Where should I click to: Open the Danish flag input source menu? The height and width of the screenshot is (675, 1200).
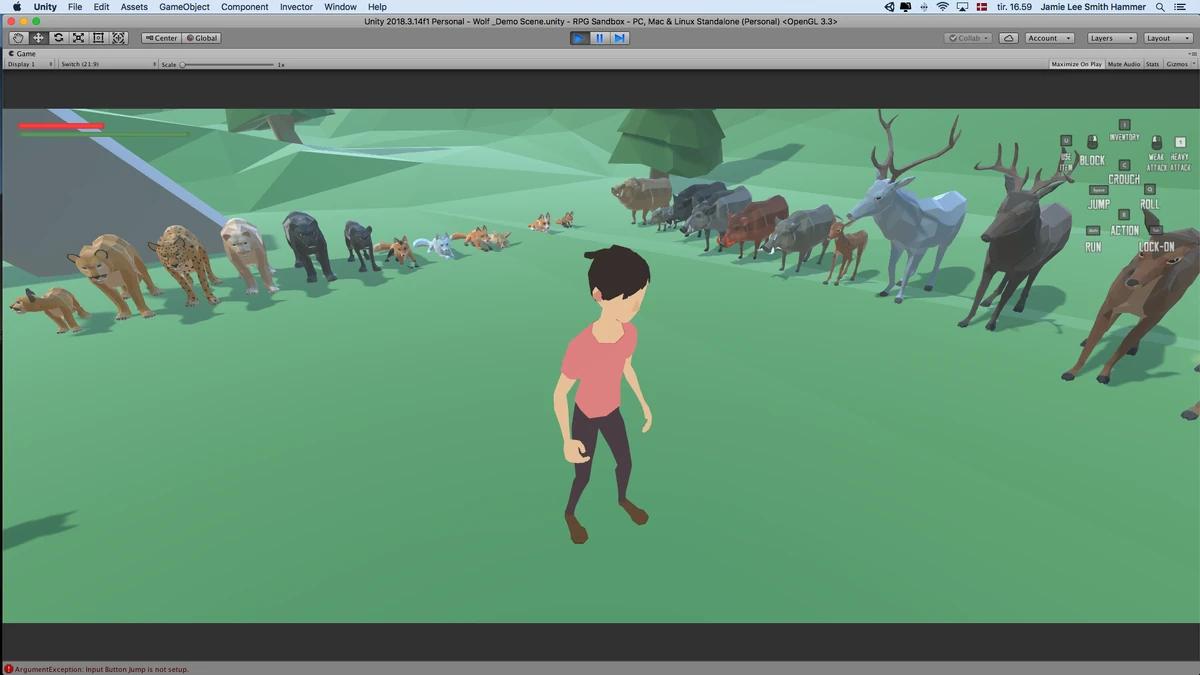[984, 7]
